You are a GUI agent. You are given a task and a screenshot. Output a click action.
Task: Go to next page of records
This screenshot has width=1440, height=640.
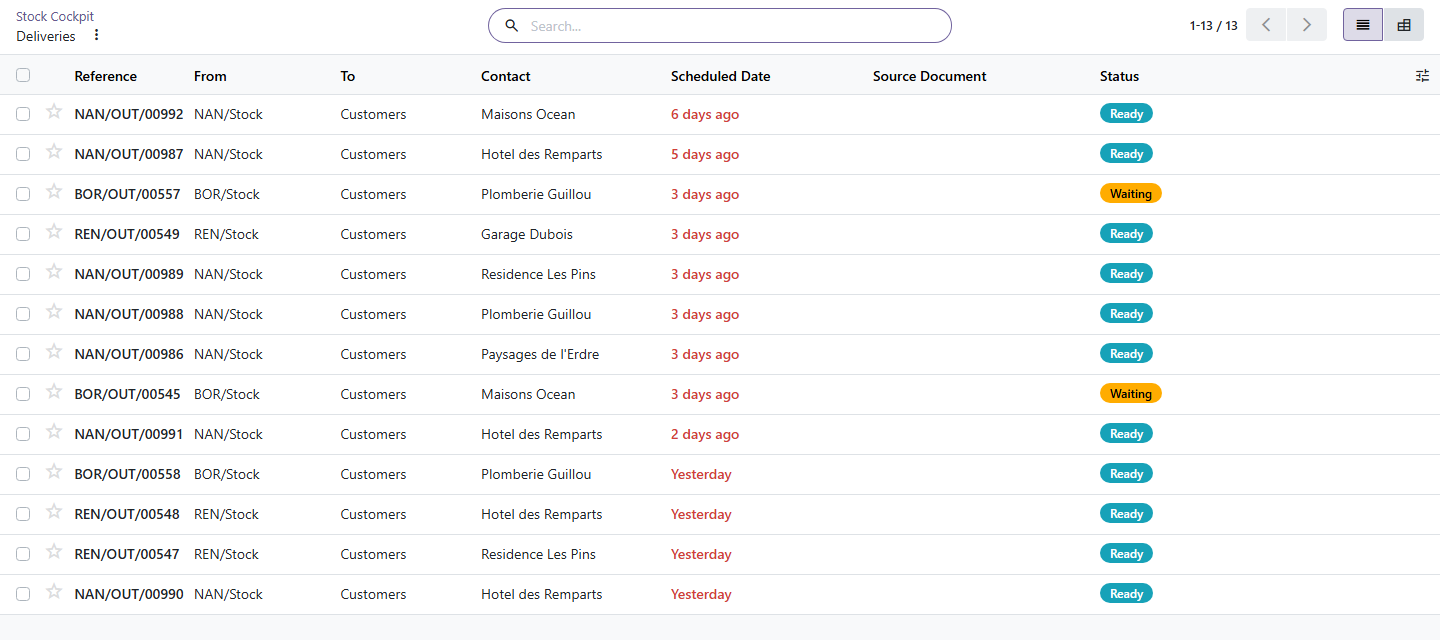click(x=1307, y=25)
